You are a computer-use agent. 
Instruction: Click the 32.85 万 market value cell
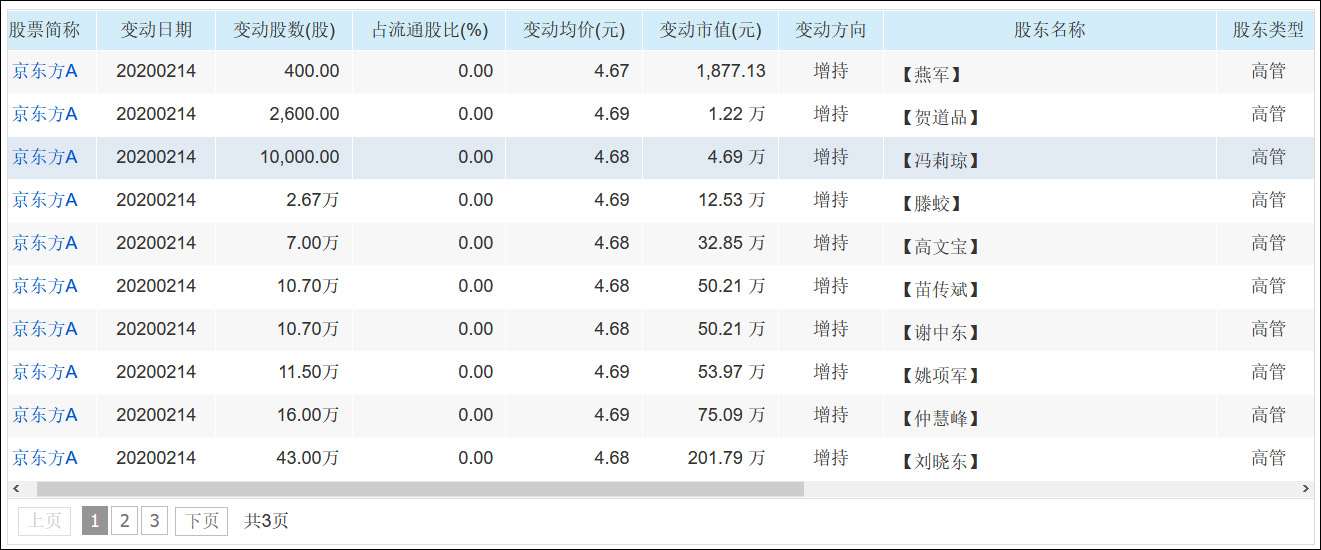pyautogui.click(x=710, y=243)
